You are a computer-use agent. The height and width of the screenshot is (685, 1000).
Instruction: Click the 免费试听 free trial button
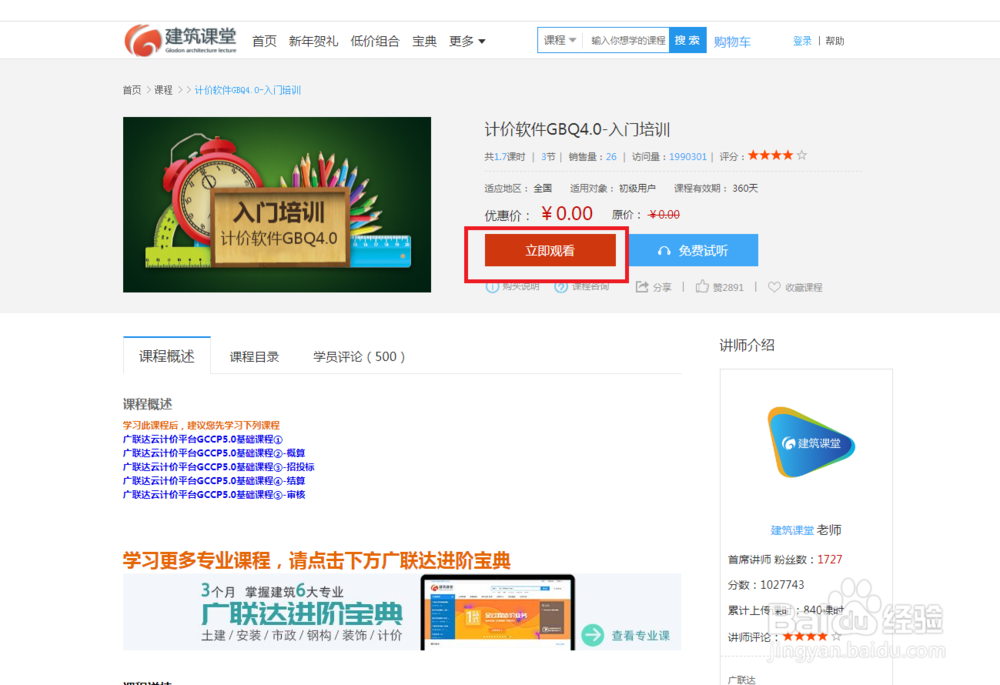click(x=694, y=250)
